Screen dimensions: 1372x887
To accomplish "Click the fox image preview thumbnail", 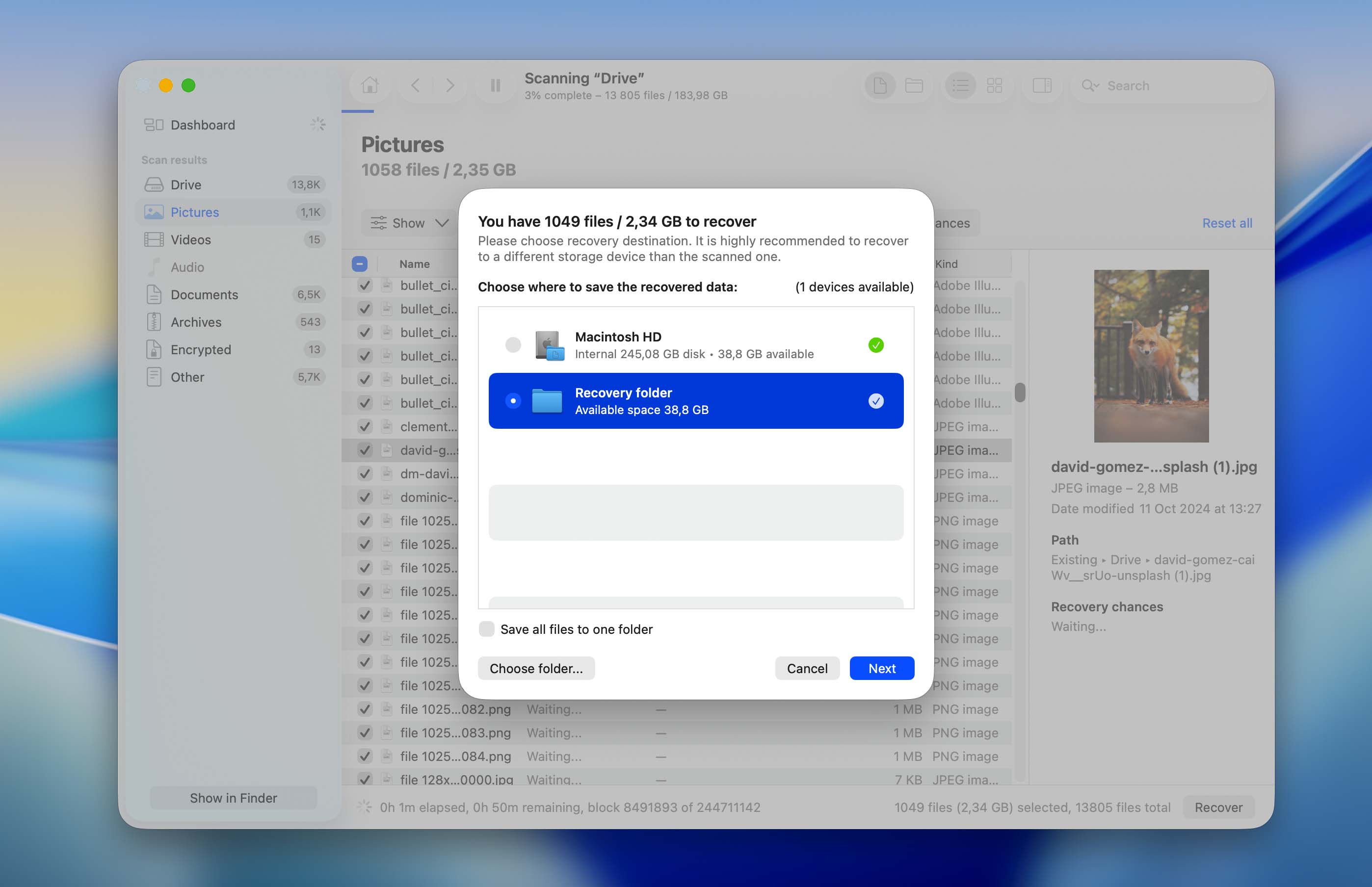I will click(1151, 356).
